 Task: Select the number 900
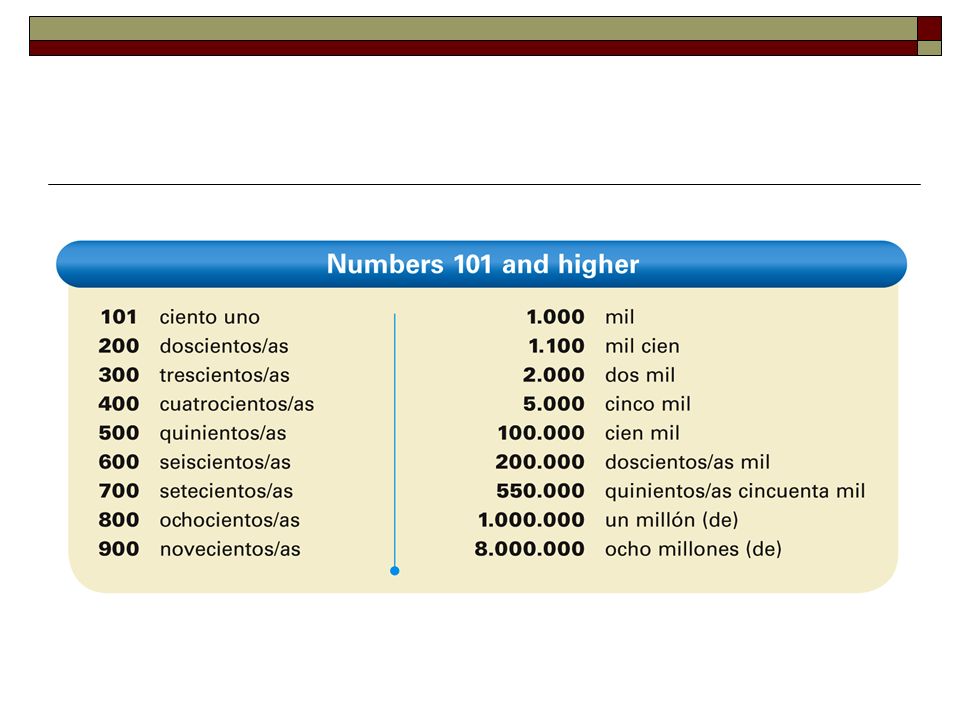119,549
